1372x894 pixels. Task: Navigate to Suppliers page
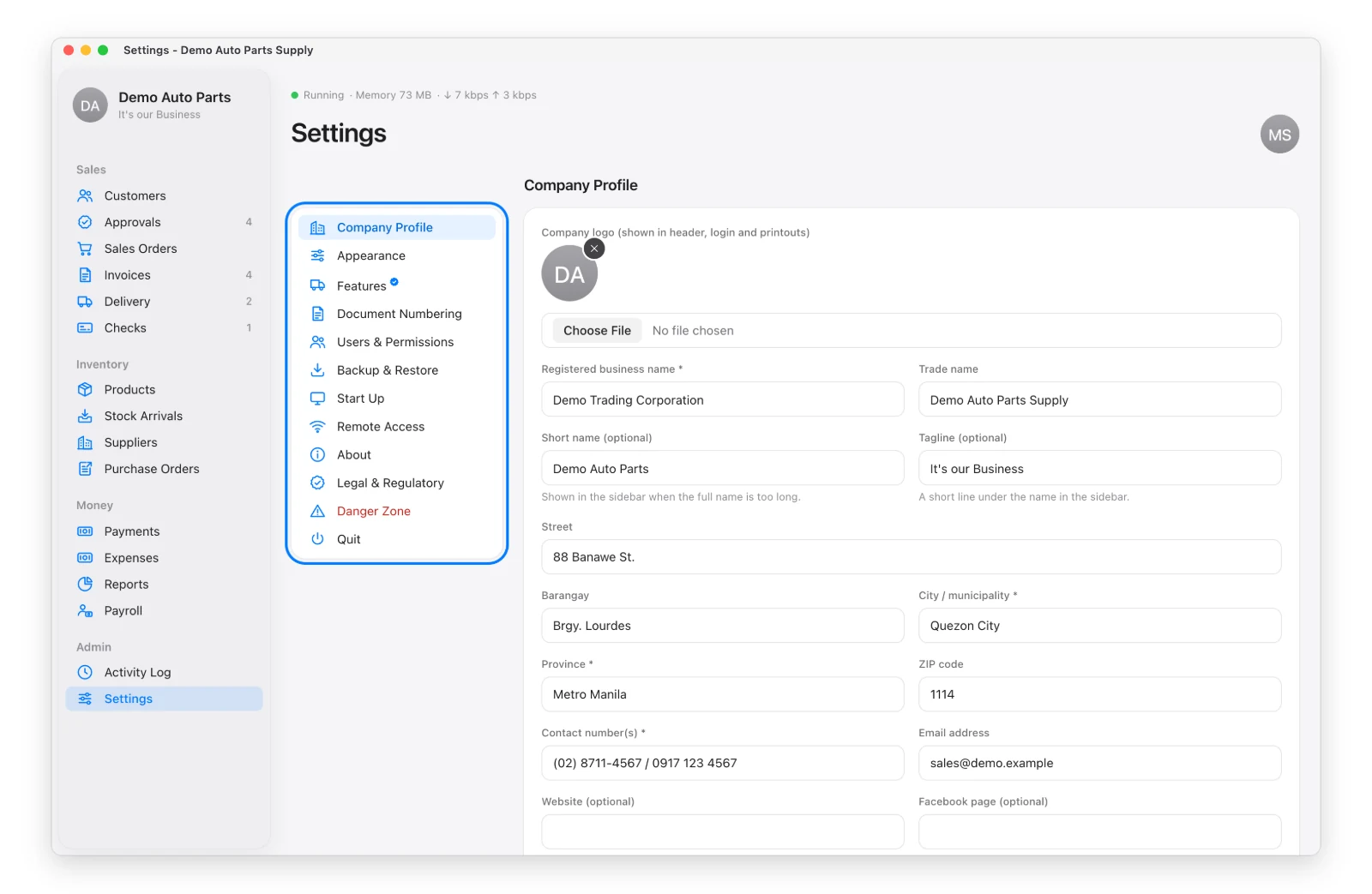164,442
